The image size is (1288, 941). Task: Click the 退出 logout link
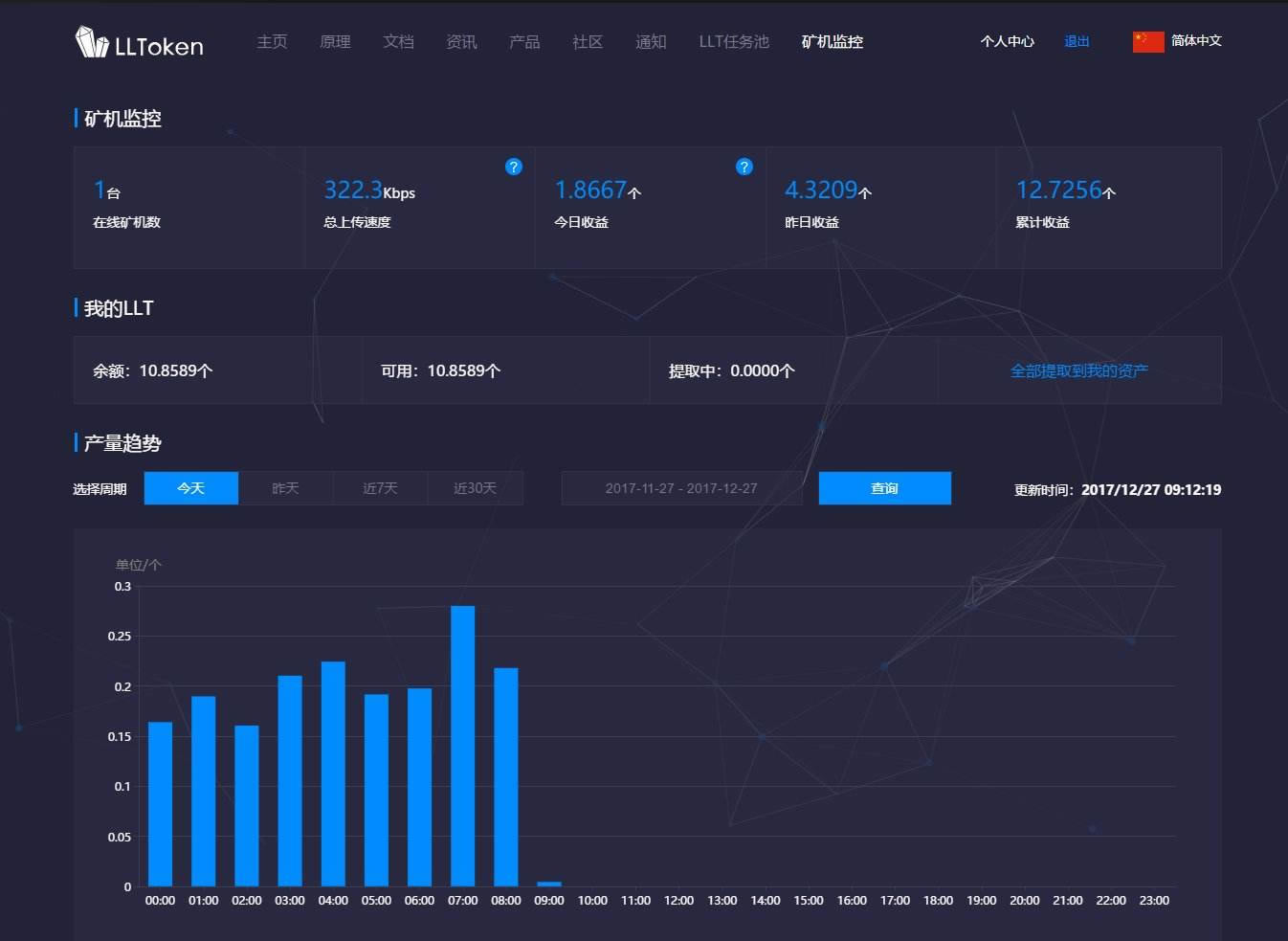1077,41
